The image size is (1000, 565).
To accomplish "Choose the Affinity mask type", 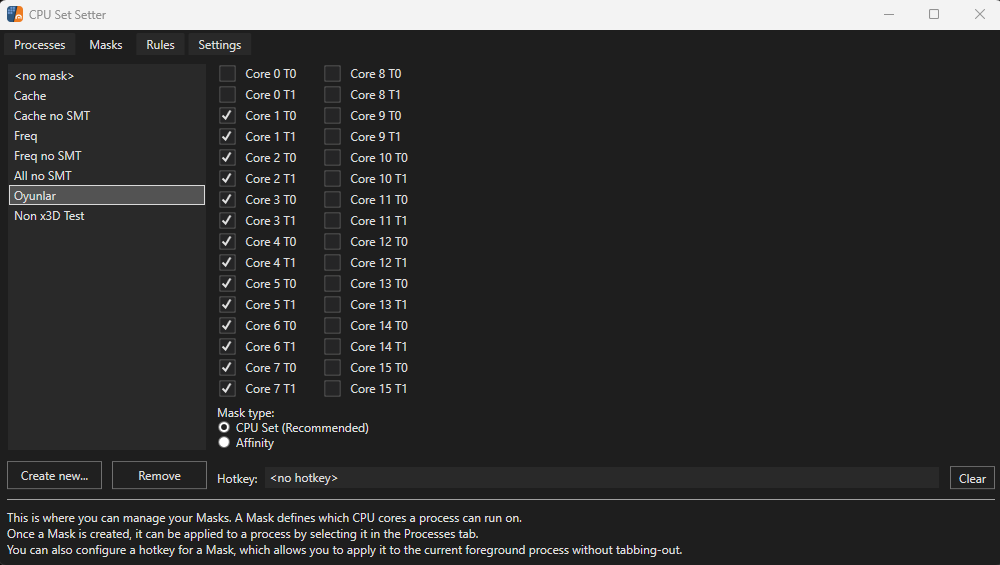I will [224, 442].
